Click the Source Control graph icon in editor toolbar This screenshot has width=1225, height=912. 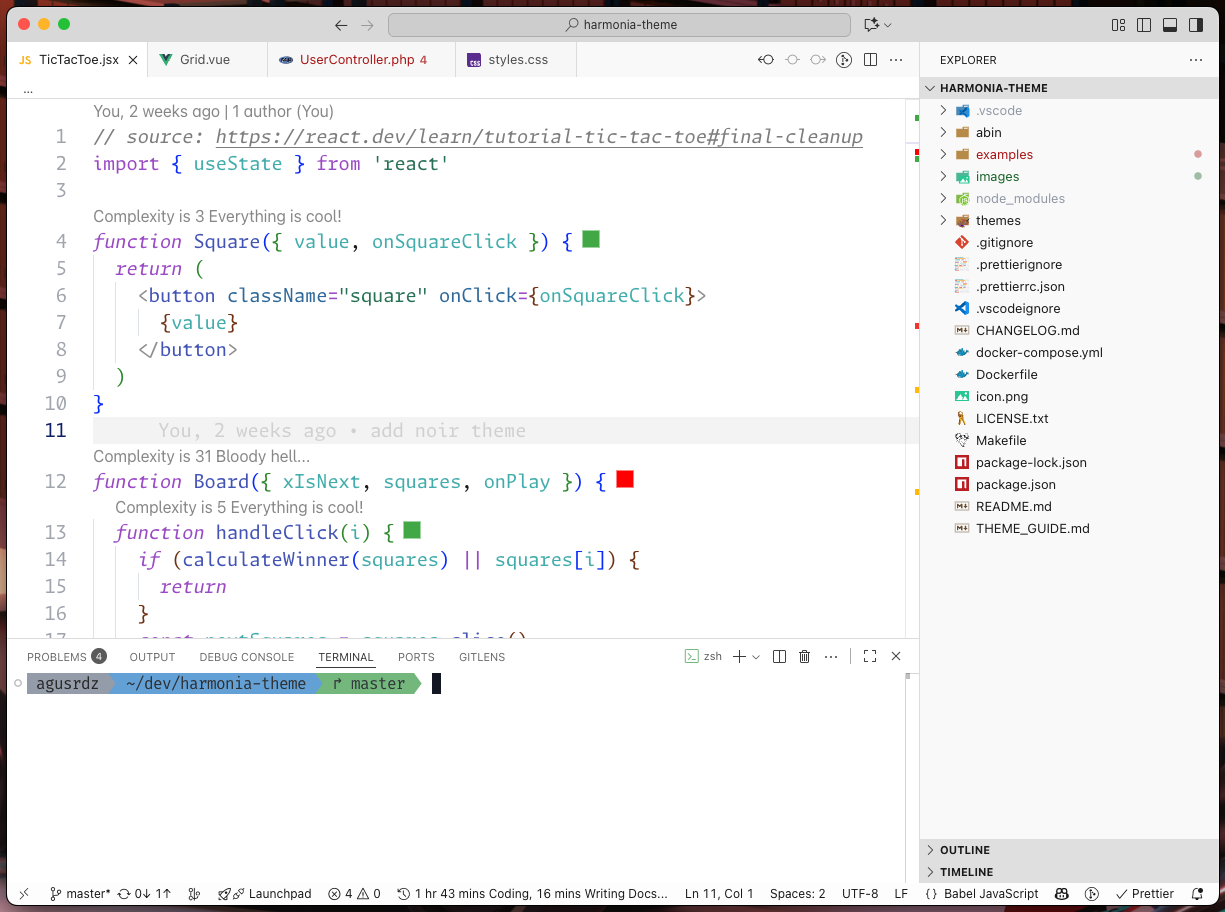[x=843, y=60]
